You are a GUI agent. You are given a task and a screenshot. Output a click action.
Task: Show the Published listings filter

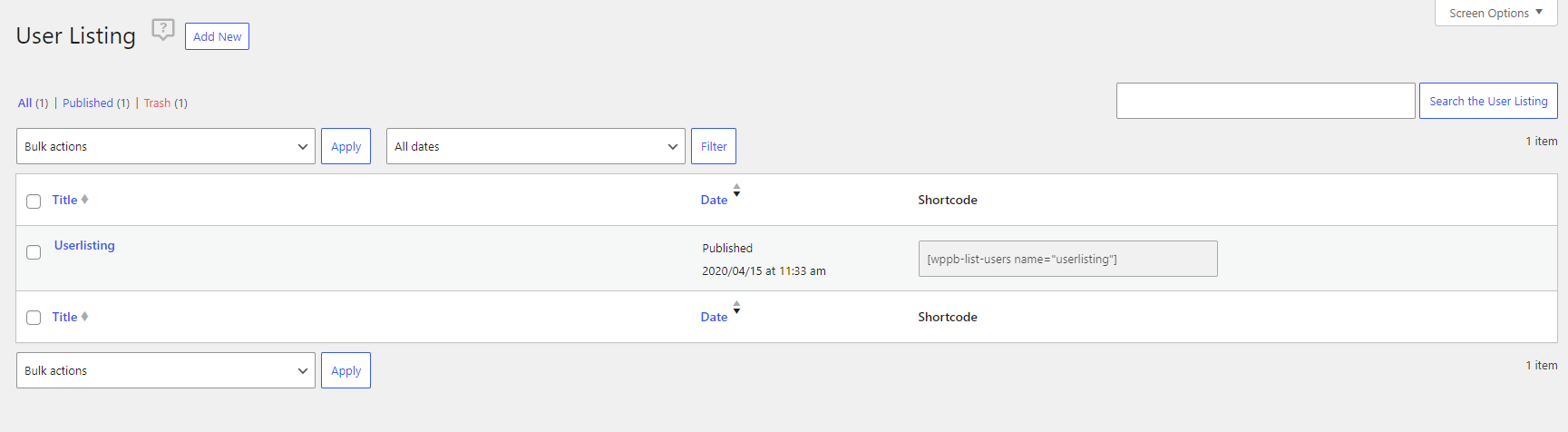click(88, 103)
